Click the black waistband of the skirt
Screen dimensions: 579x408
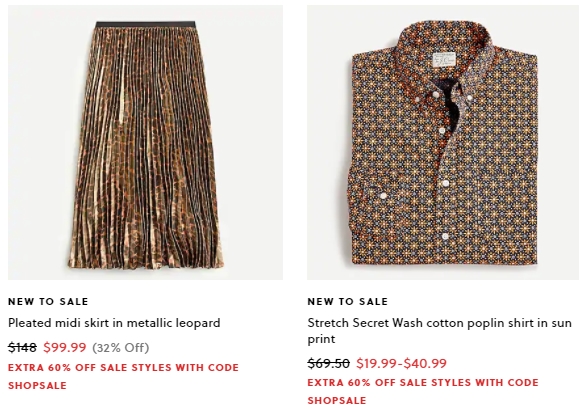145,24
